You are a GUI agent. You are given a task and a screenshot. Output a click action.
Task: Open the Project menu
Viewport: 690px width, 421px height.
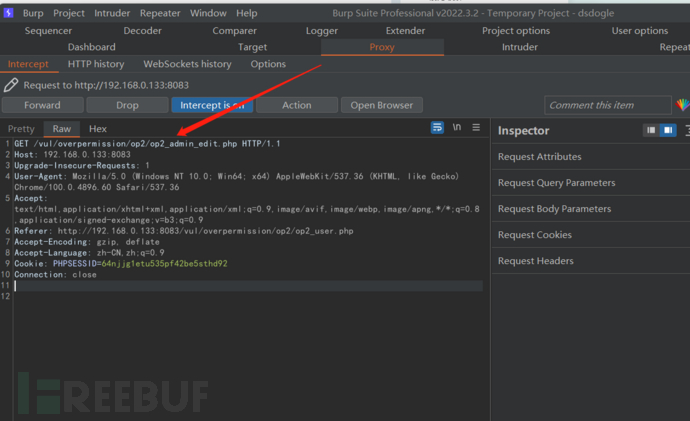pyautogui.click(x=69, y=13)
